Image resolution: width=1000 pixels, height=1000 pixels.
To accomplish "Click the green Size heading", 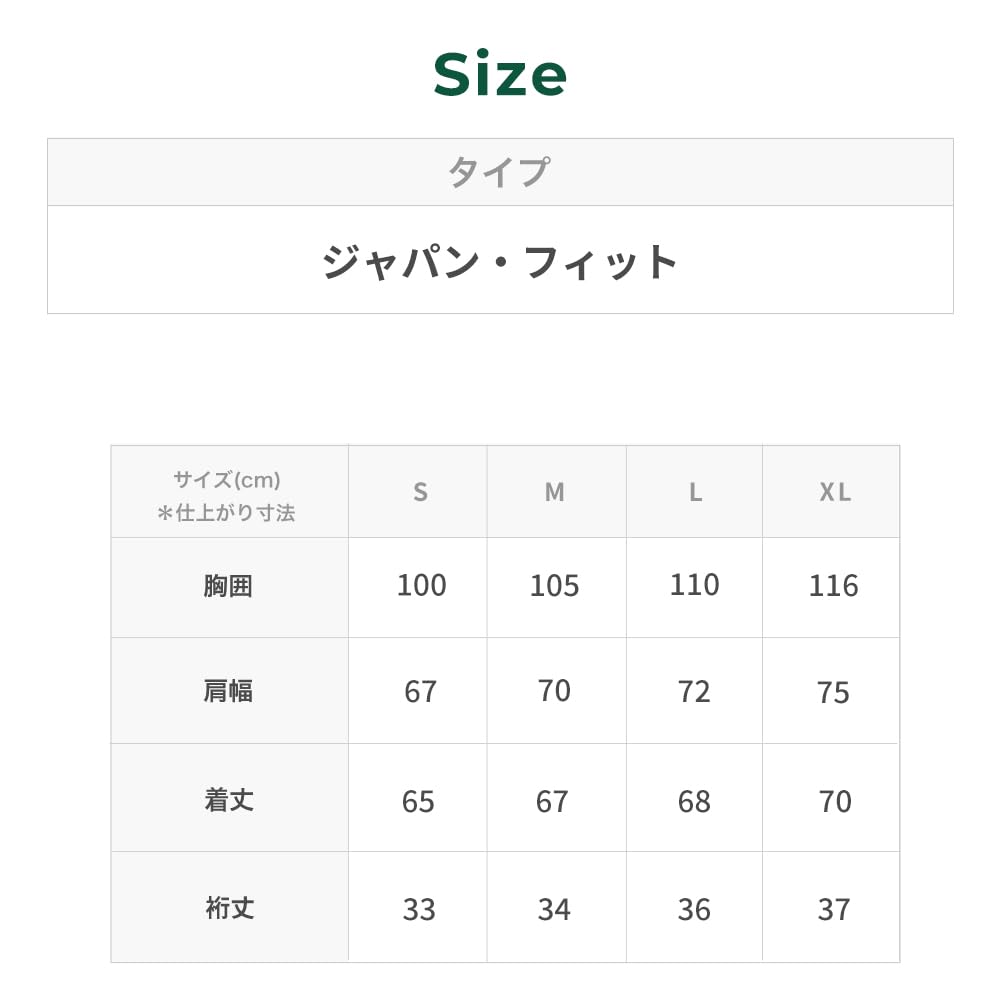I will point(500,76).
